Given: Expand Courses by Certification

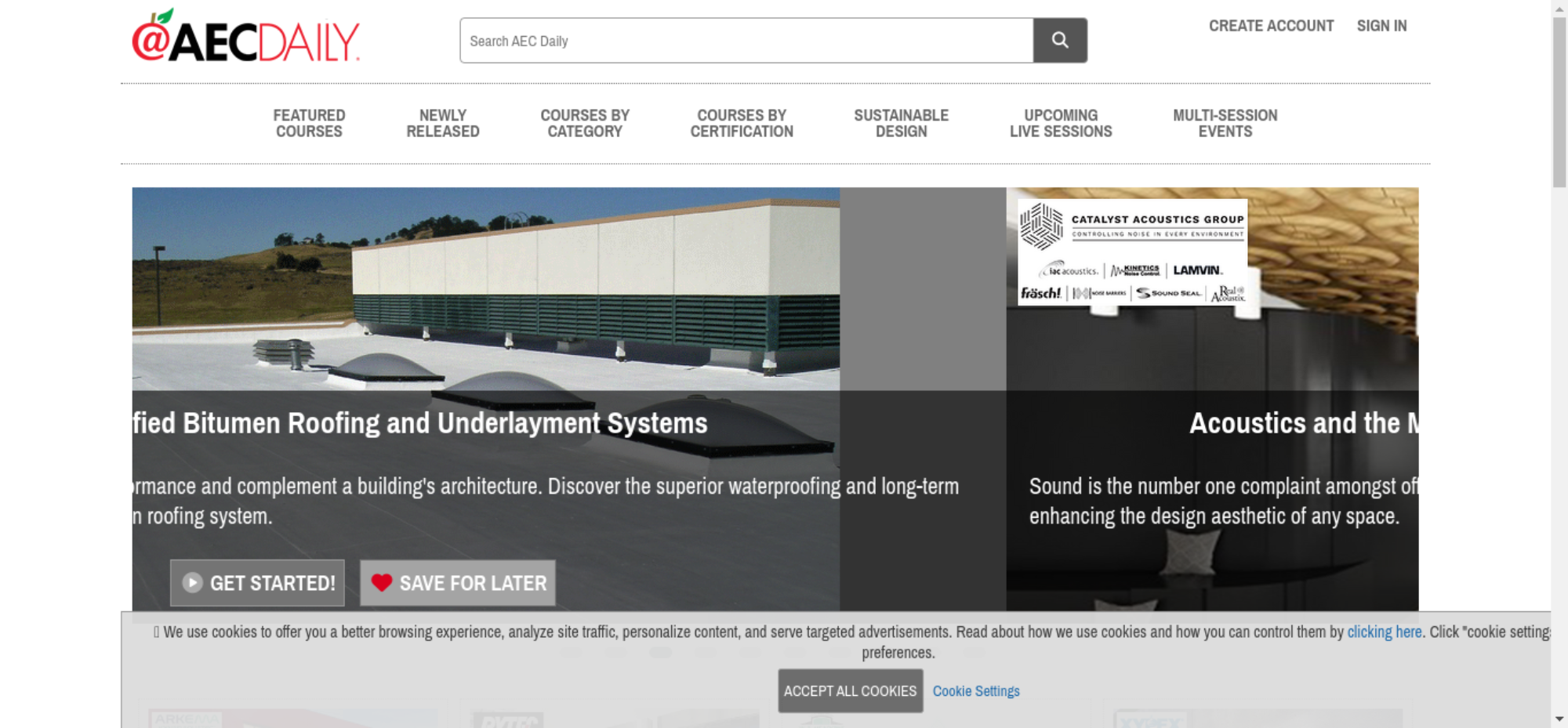Looking at the screenshot, I should [742, 124].
